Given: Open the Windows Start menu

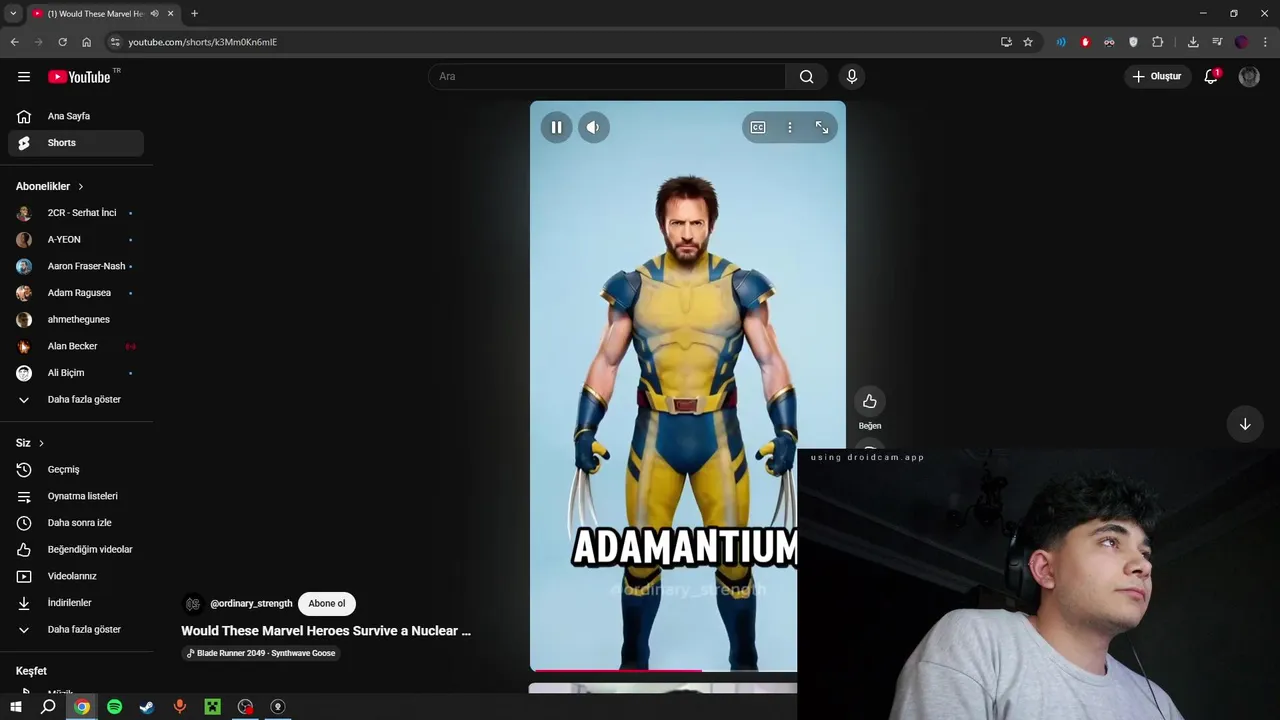Looking at the screenshot, I should 16,707.
